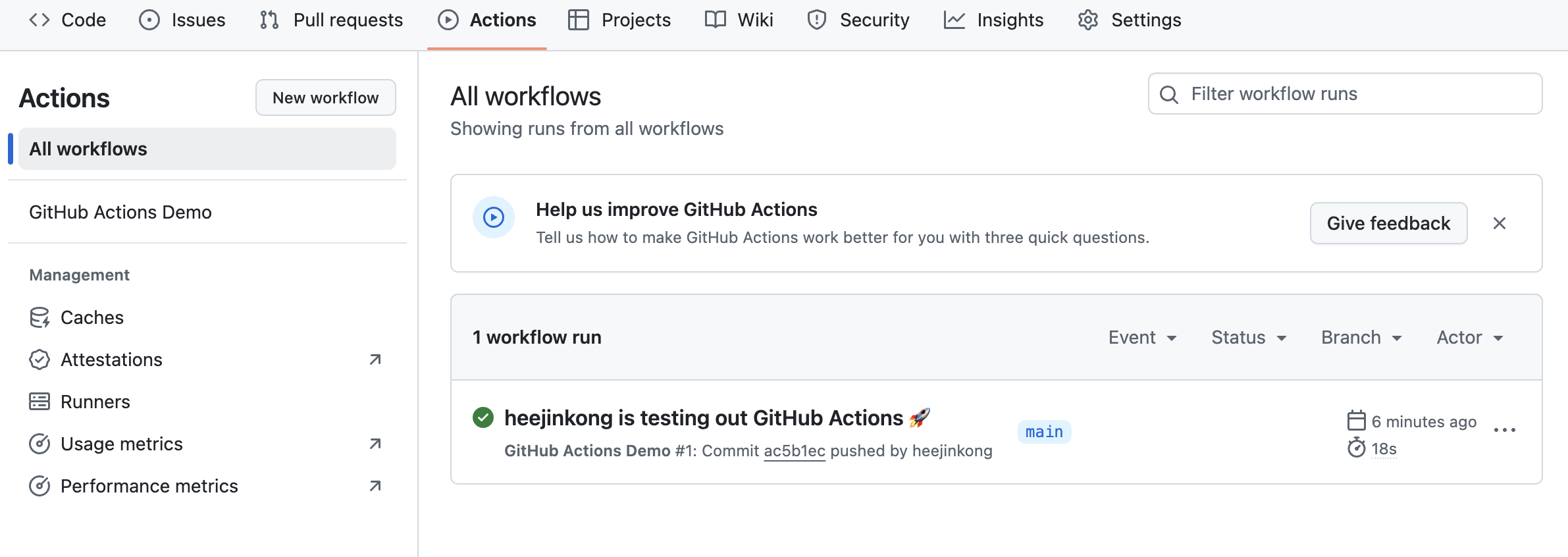Open the workflow run options menu
1568x557 pixels.
tap(1505, 430)
